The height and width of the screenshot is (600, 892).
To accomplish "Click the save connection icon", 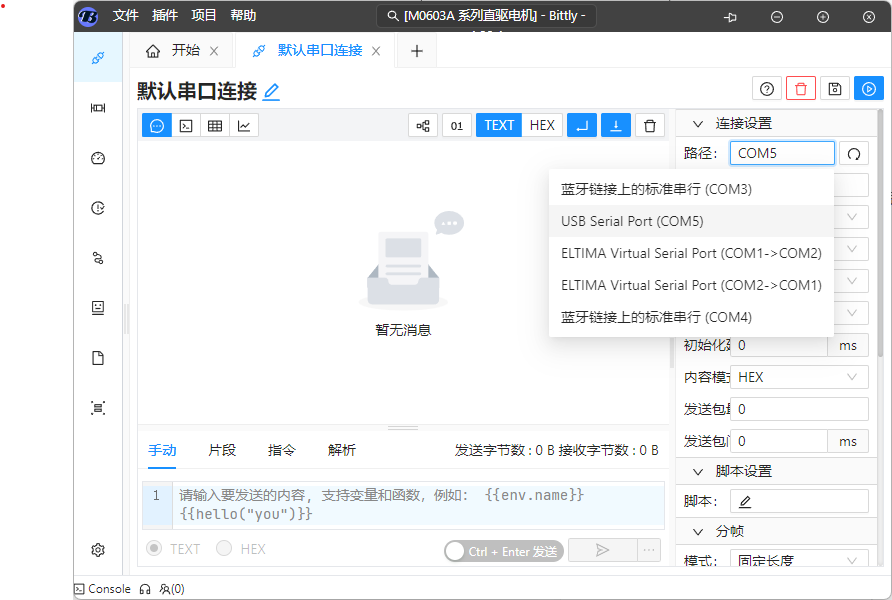I will (835, 89).
